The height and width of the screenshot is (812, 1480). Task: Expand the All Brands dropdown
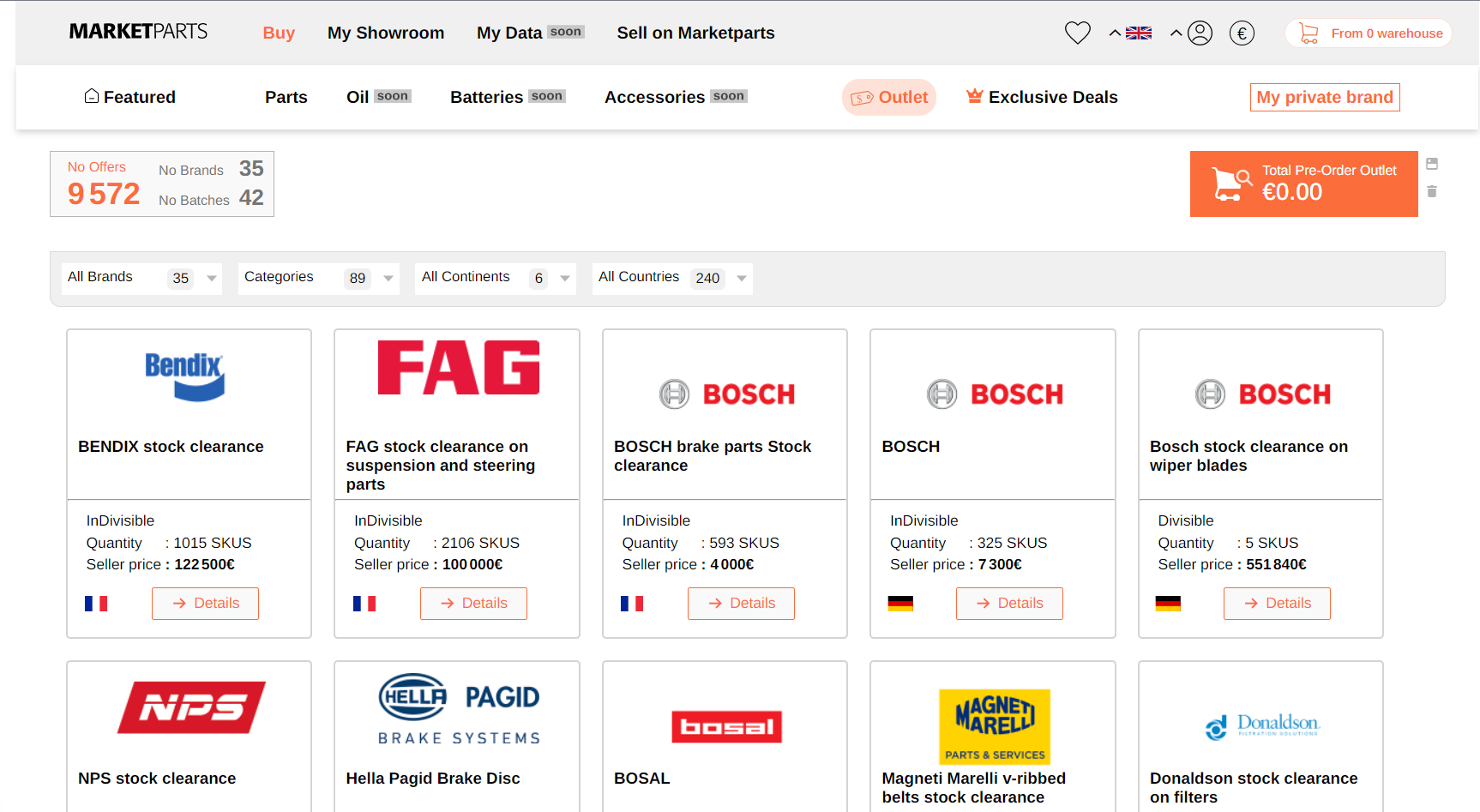(141, 278)
